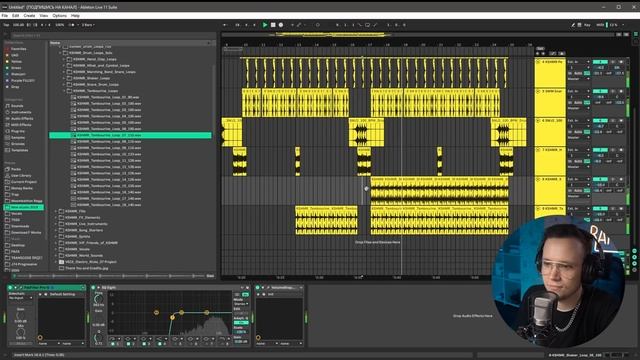The width and height of the screenshot is (640, 360).
Task: Open the Templates browser category
Action: tap(20, 150)
